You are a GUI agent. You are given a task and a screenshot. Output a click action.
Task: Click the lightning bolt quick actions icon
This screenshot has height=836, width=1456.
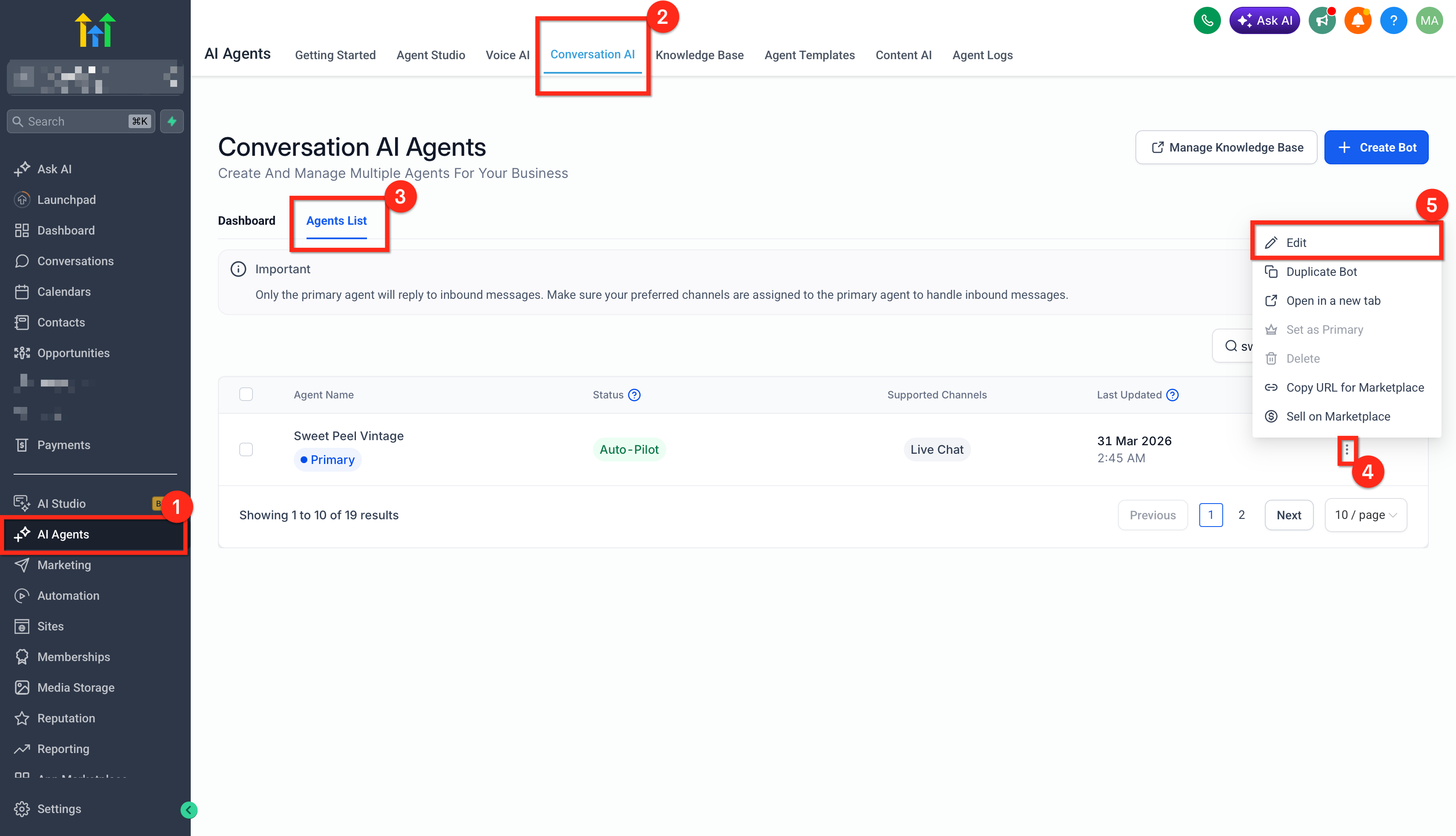pos(172,121)
